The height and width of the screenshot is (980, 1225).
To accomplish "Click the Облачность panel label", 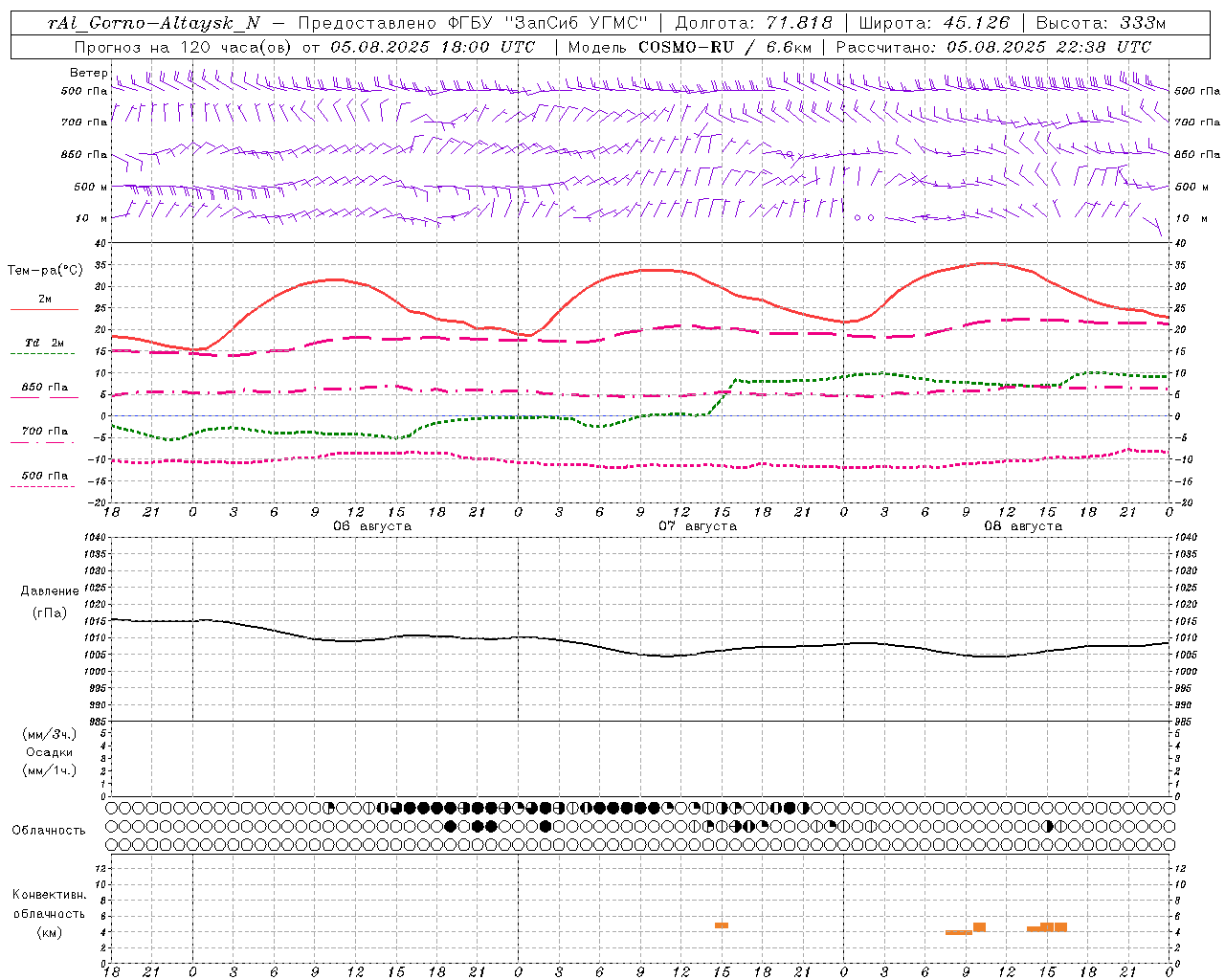I will coord(49,830).
